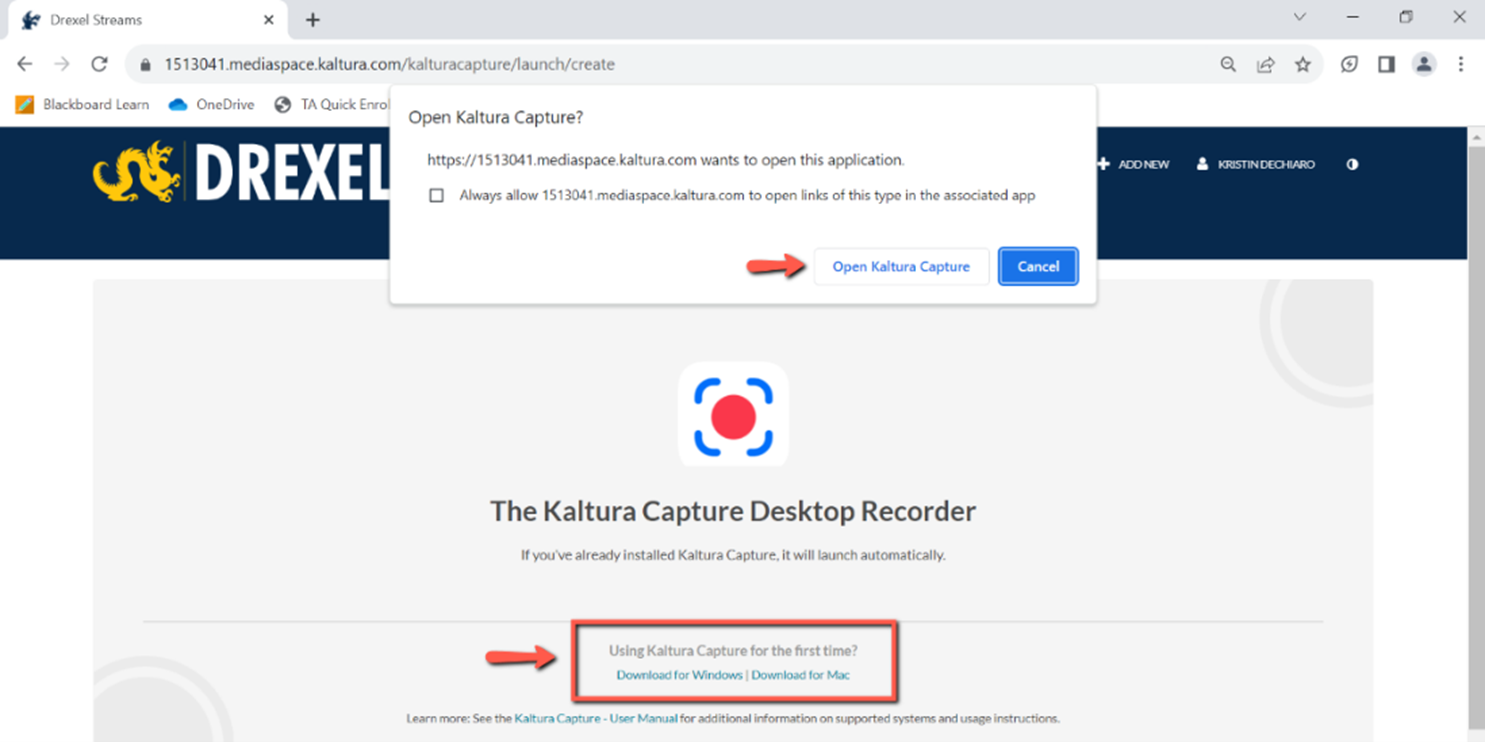This screenshot has width=1485, height=742.
Task: Click 'Open Kaltura Capture?' dialog title
Action: pos(496,118)
